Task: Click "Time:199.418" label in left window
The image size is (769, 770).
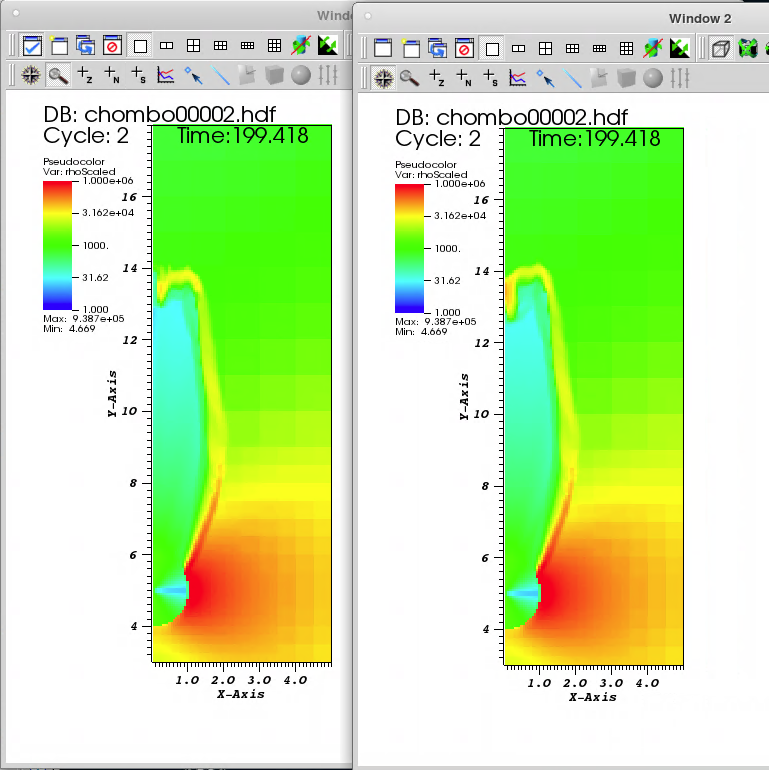Action: tap(243, 136)
